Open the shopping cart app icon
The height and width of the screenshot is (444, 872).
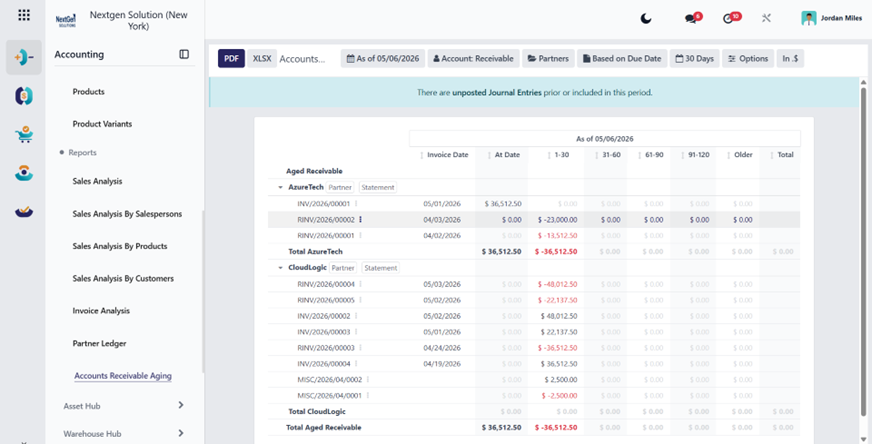[24, 135]
